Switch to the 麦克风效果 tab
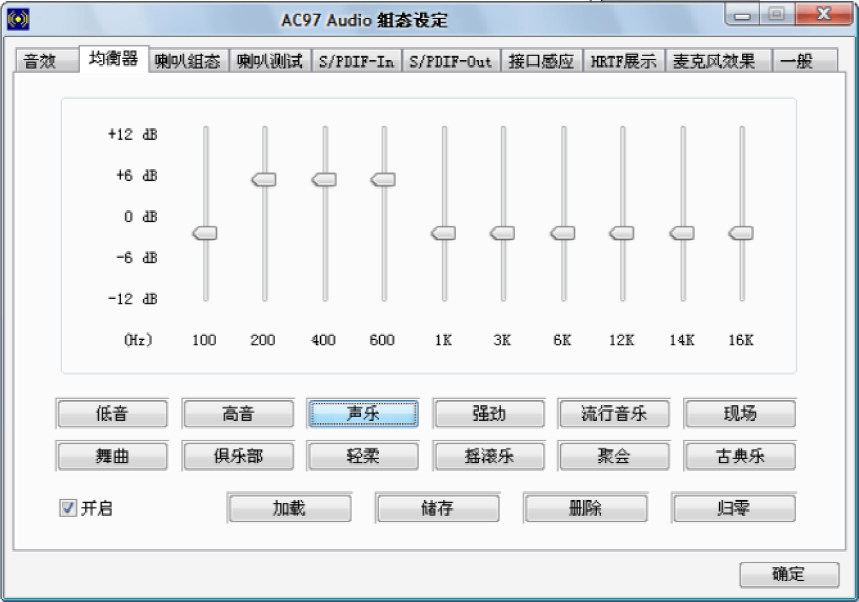Screen dimensions: 859x602 pyautogui.click(x=718, y=61)
